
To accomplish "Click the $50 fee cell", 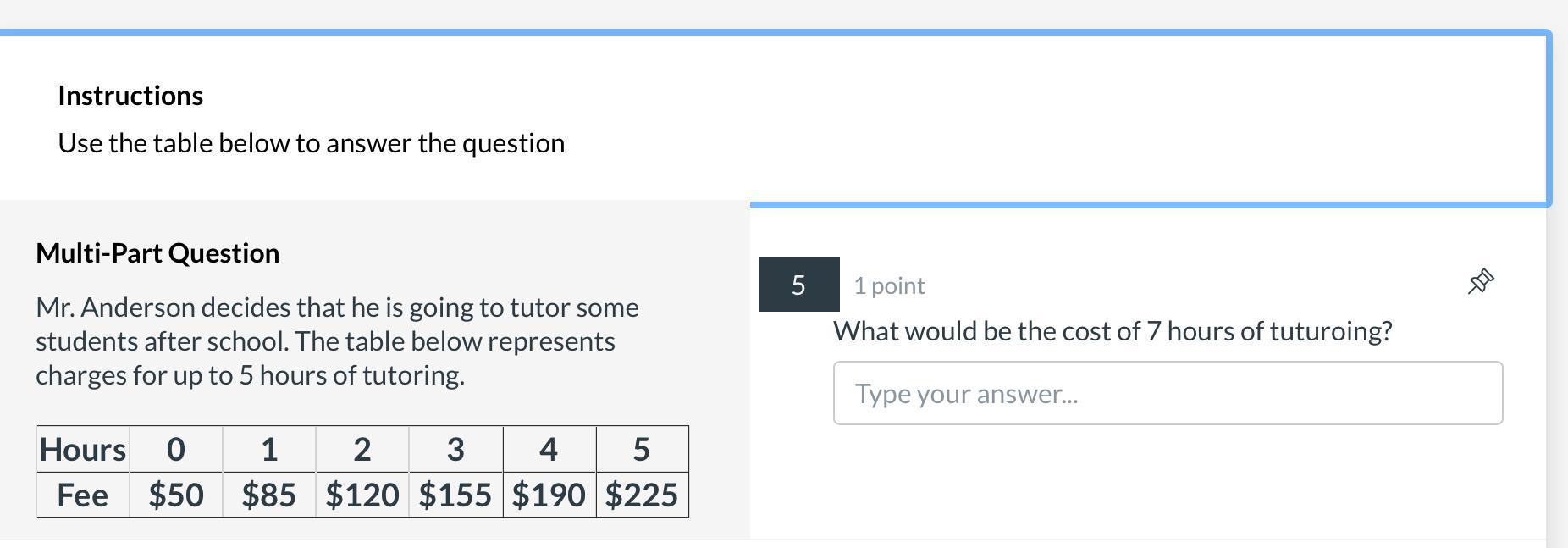I will tap(176, 495).
